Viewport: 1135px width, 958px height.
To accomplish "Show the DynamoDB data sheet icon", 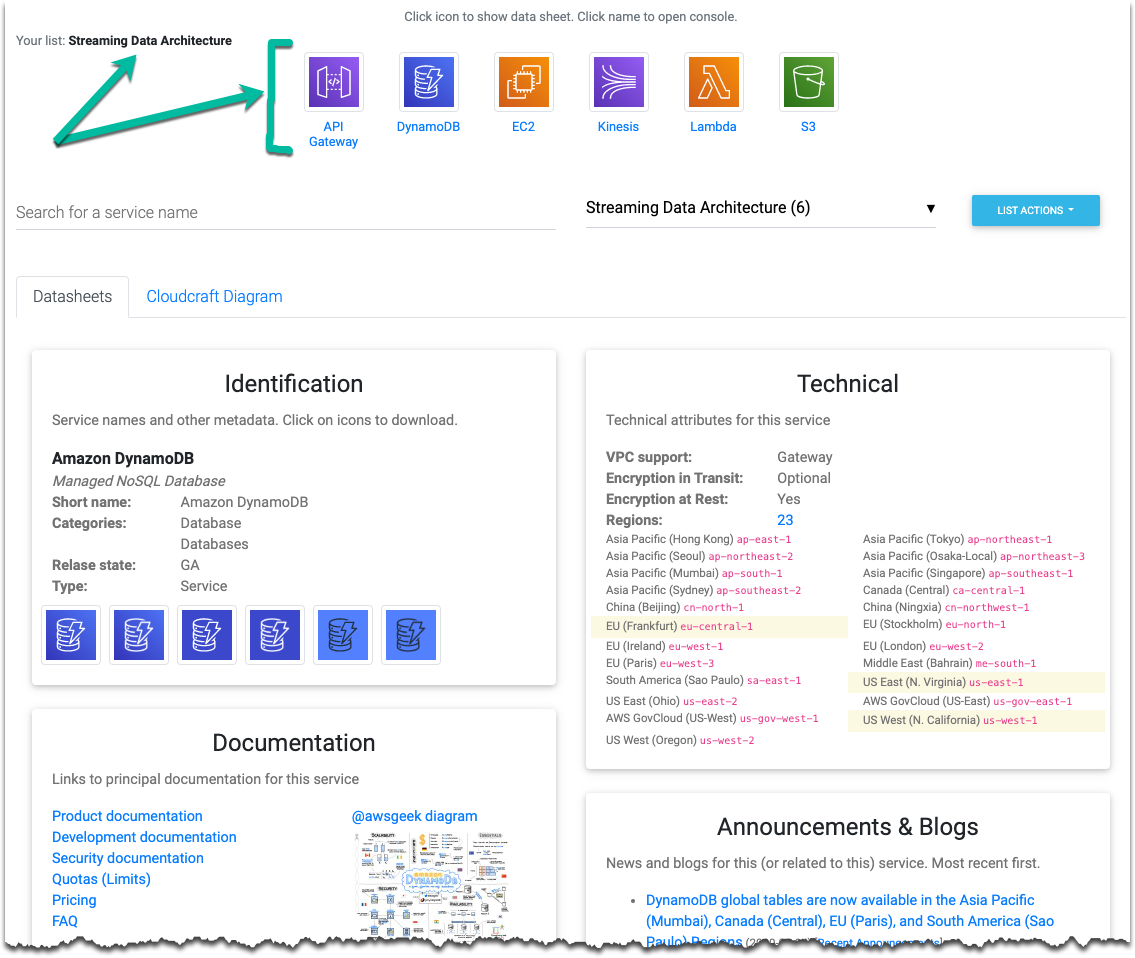I will (428, 82).
